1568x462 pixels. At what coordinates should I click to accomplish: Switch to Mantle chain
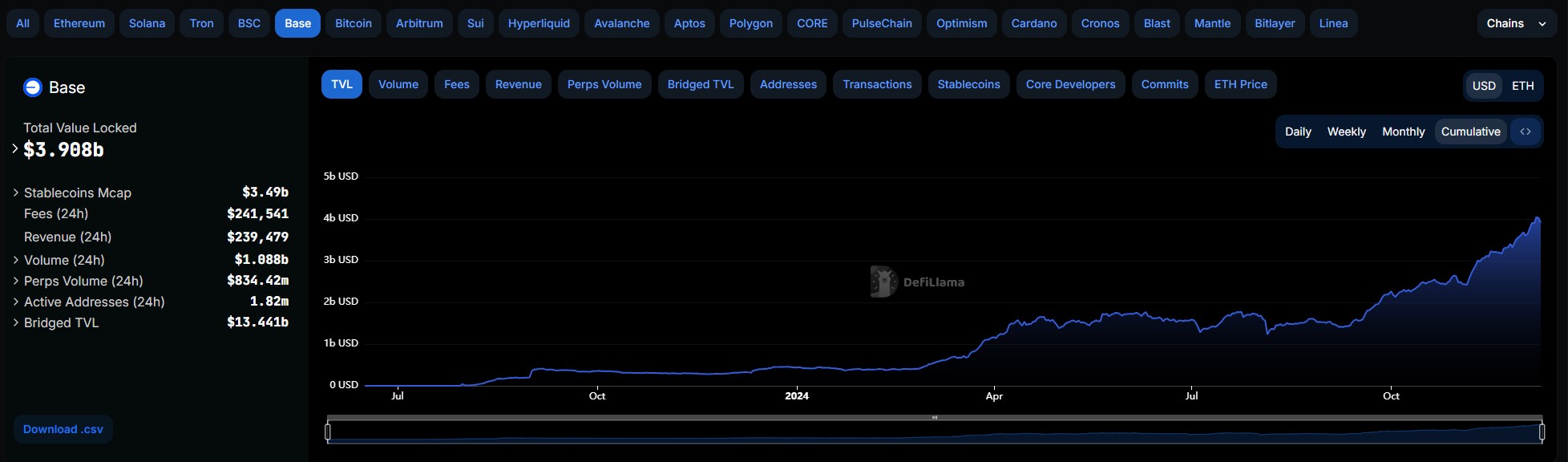[1212, 23]
